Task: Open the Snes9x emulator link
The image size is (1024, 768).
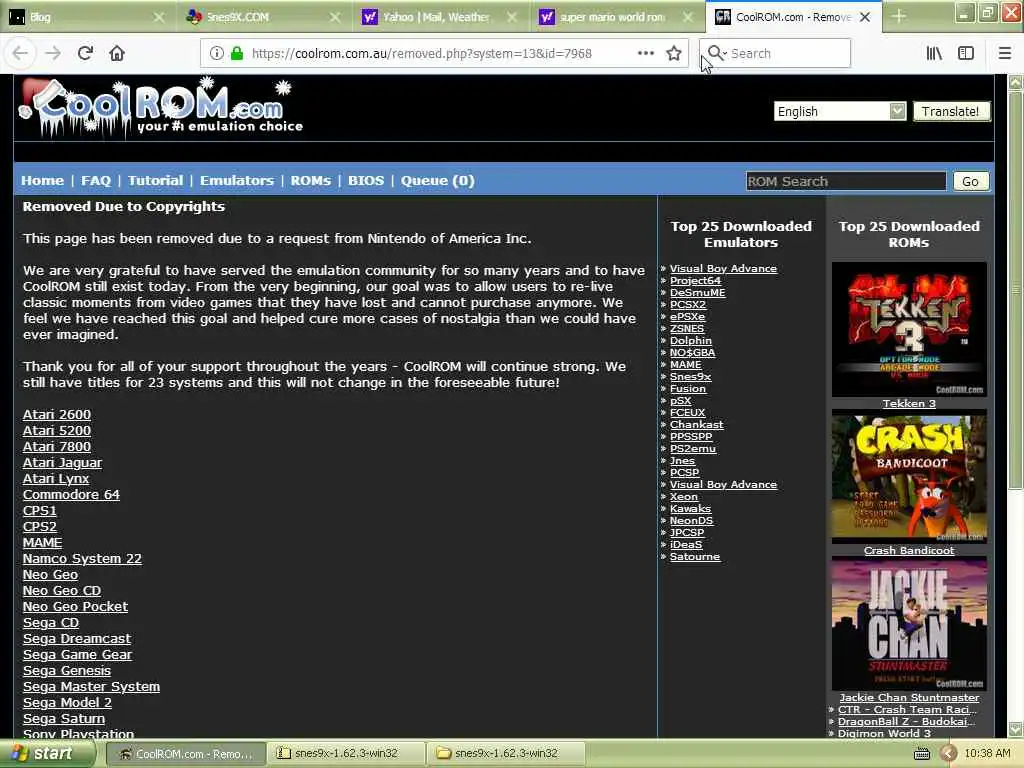Action: click(x=690, y=377)
